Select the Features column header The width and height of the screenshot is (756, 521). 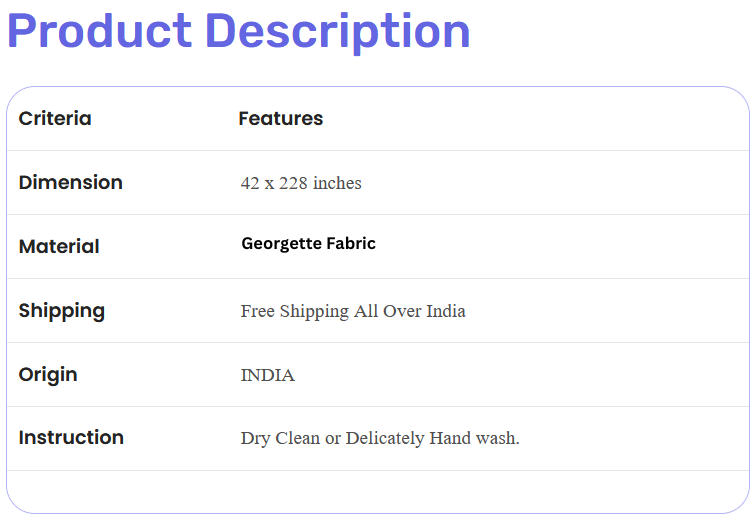point(281,119)
